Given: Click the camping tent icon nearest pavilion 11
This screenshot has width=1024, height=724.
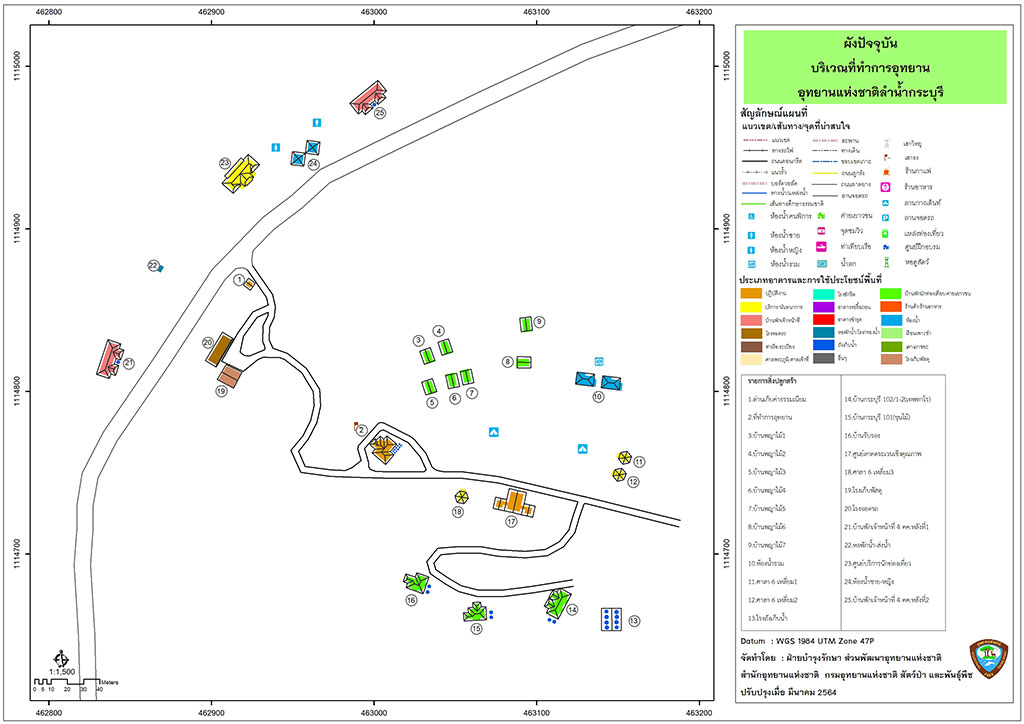Looking at the screenshot, I should [583, 449].
